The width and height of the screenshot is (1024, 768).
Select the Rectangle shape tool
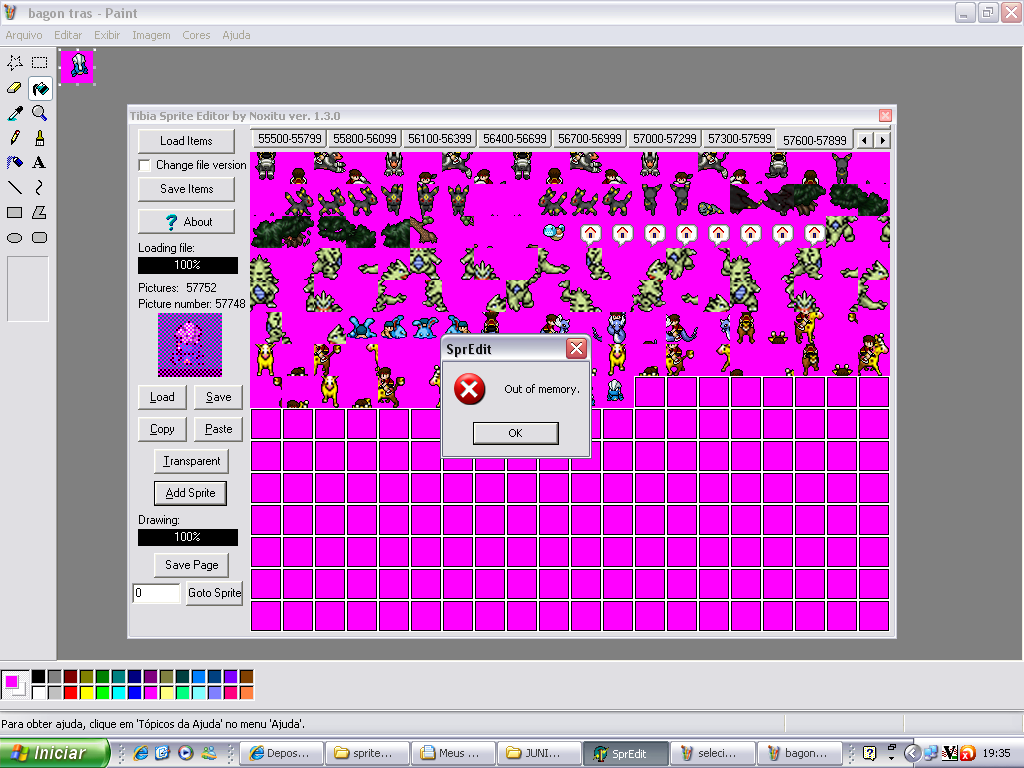pos(15,212)
